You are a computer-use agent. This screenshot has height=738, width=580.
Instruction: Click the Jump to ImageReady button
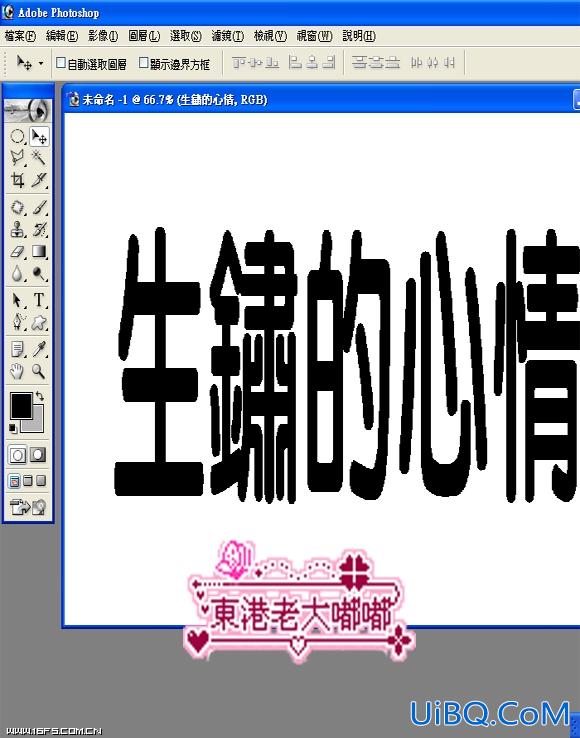28,507
